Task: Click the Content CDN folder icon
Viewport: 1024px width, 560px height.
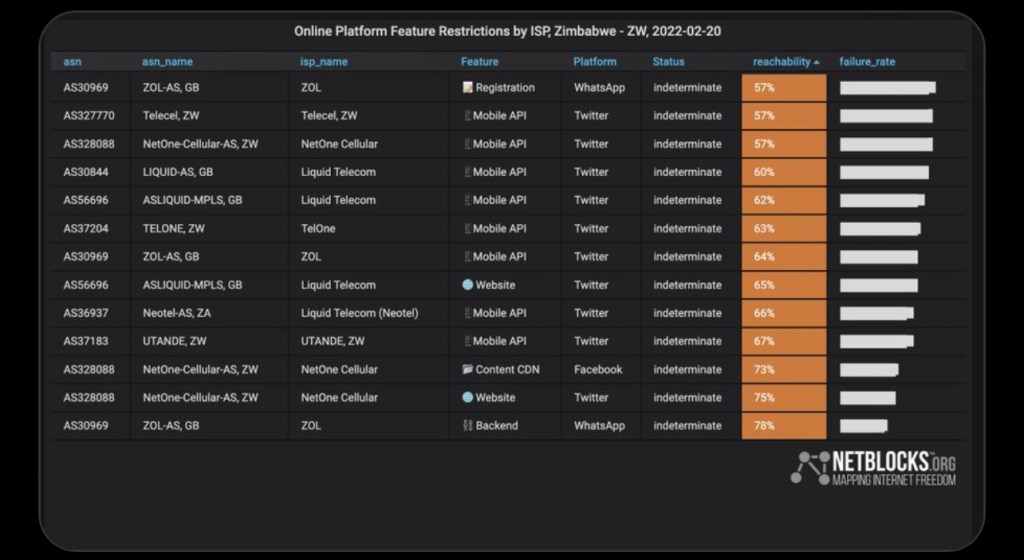Action: pyautogui.click(x=467, y=370)
